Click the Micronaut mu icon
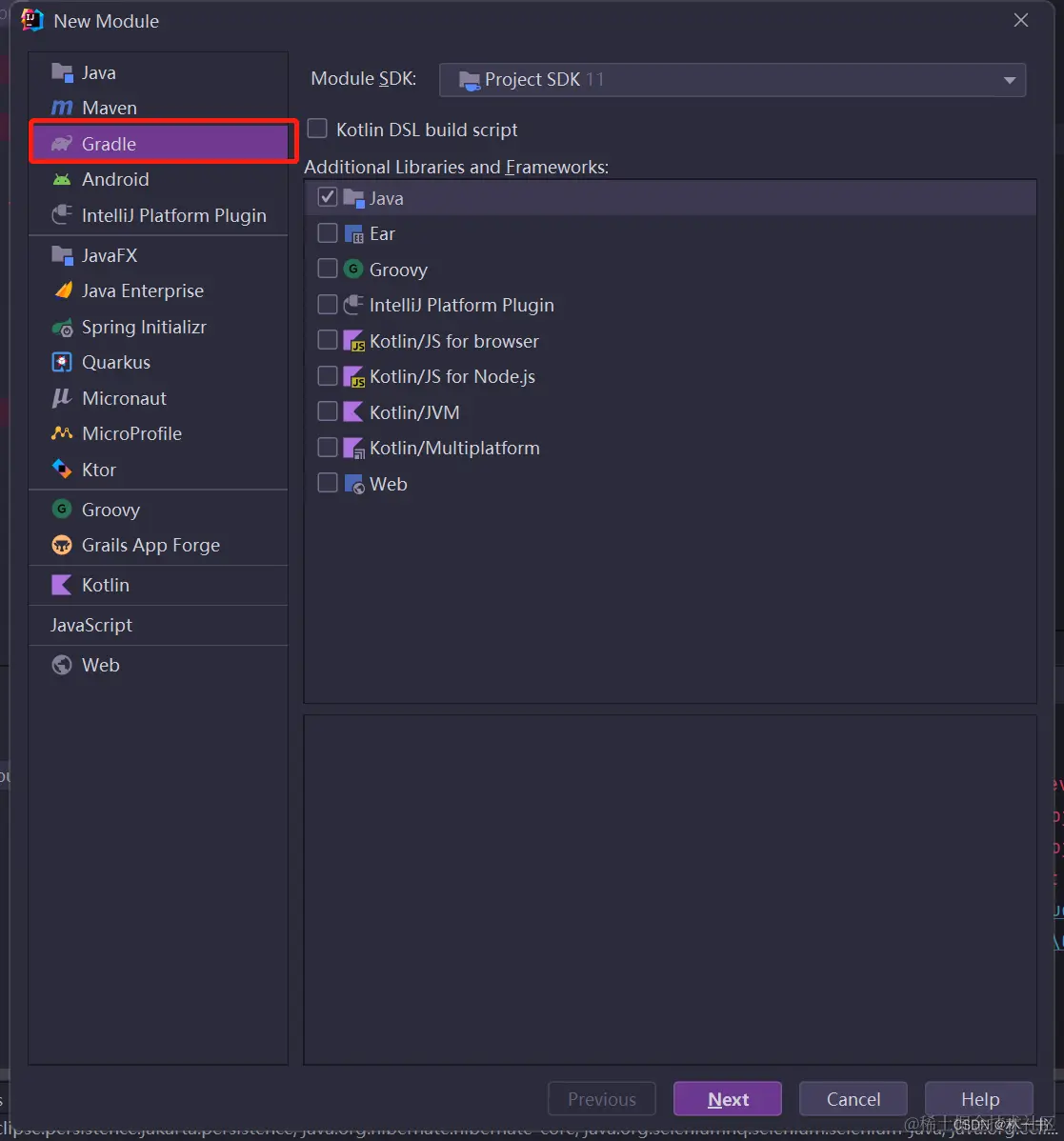Screen dimensions: 1064x1141 coord(63,398)
